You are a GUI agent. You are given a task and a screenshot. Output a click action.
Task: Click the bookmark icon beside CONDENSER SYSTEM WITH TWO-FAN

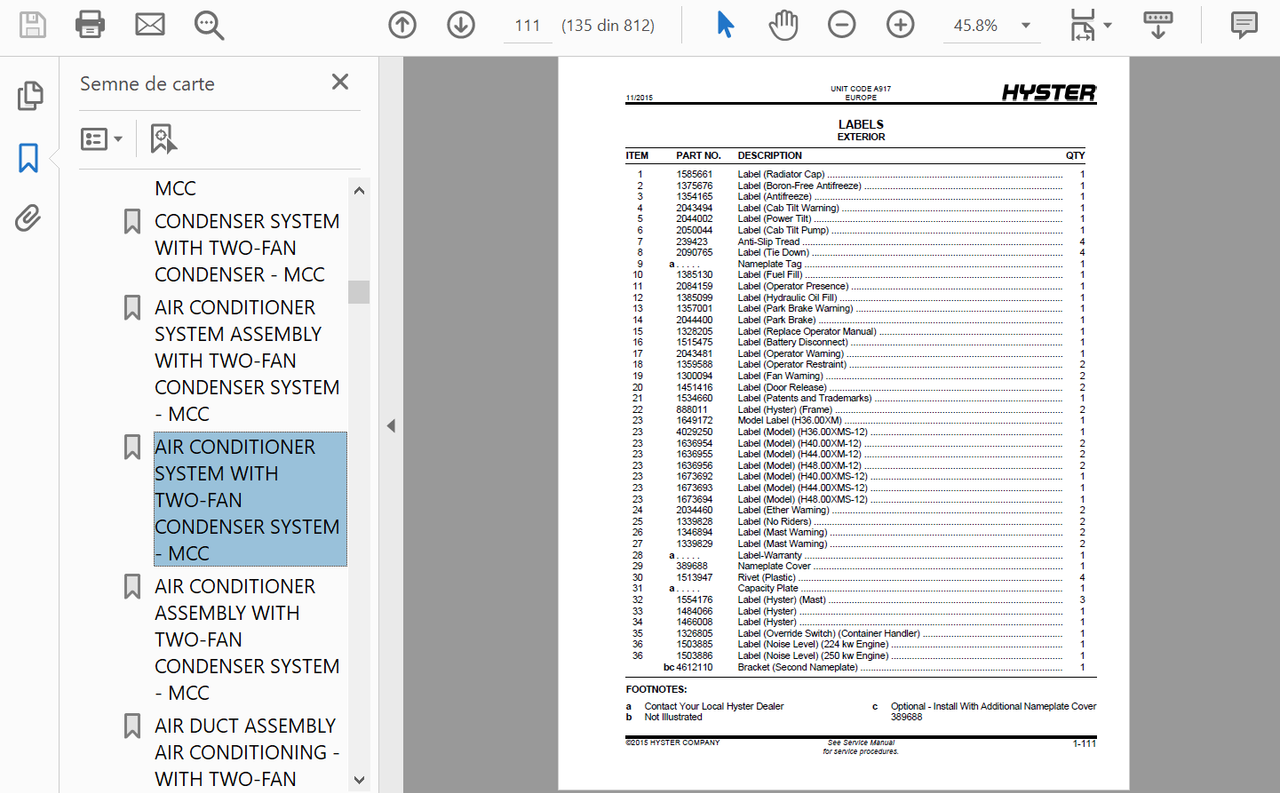[x=132, y=221]
